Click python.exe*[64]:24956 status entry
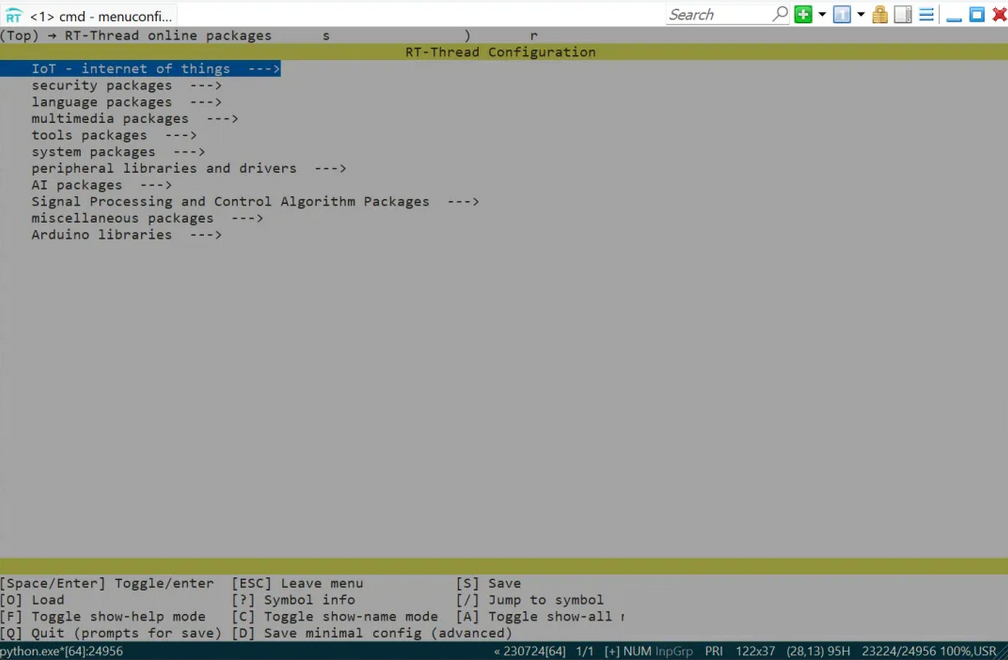Screen dimensions: 1008x660 click(x=62, y=651)
